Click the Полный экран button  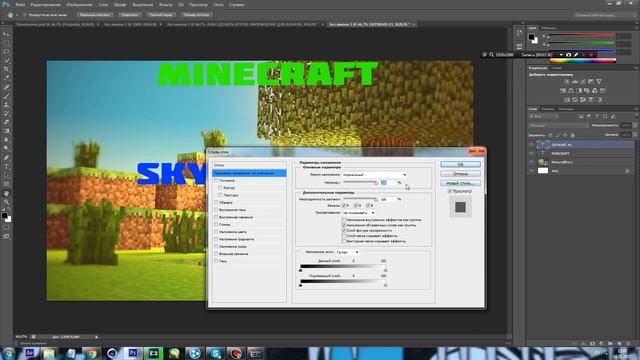161,15
